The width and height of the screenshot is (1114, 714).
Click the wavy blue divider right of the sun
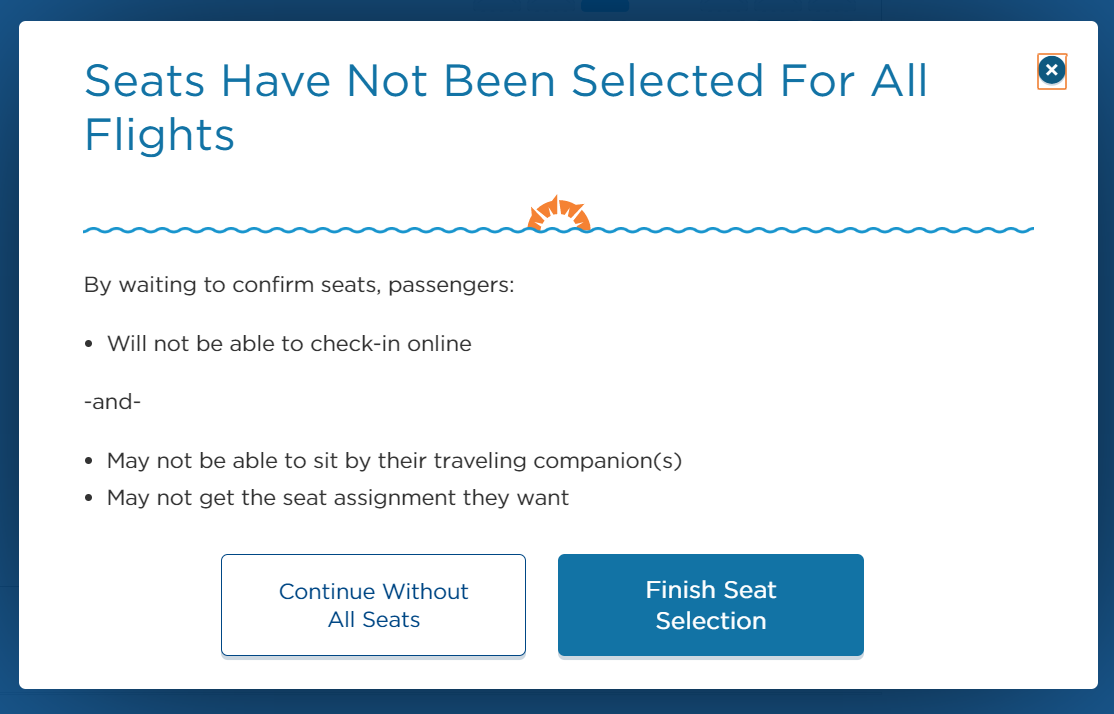click(x=810, y=230)
